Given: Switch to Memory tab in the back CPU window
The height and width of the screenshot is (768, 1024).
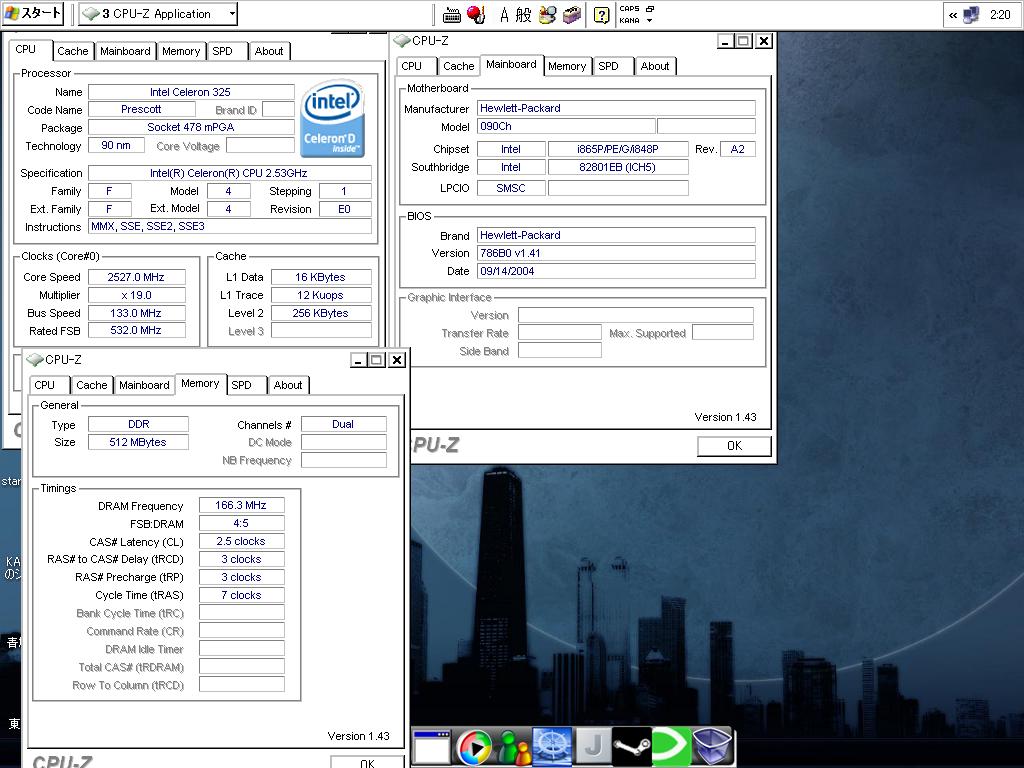Looking at the screenshot, I should (x=181, y=51).
